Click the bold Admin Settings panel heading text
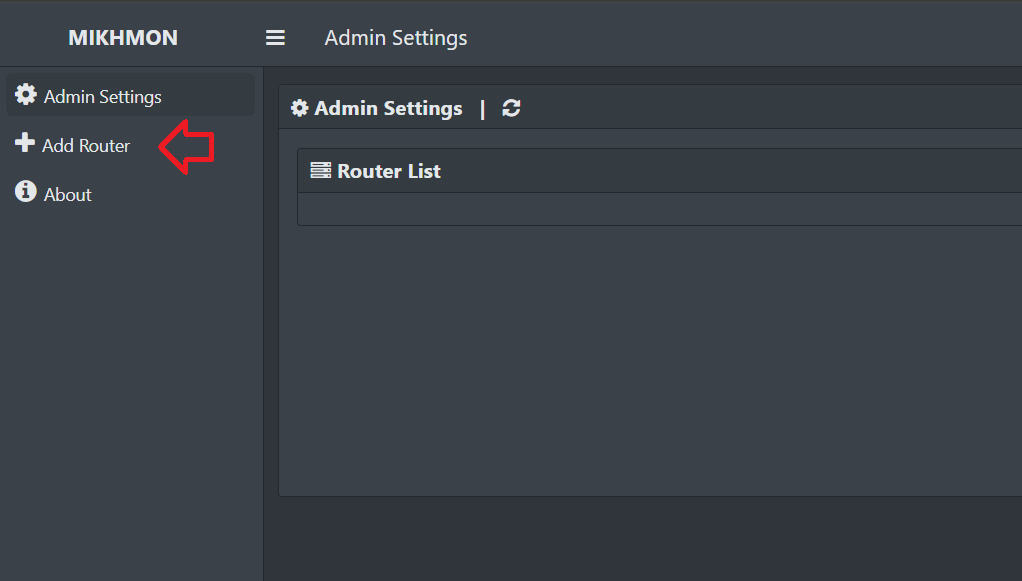1022x581 pixels. point(388,108)
